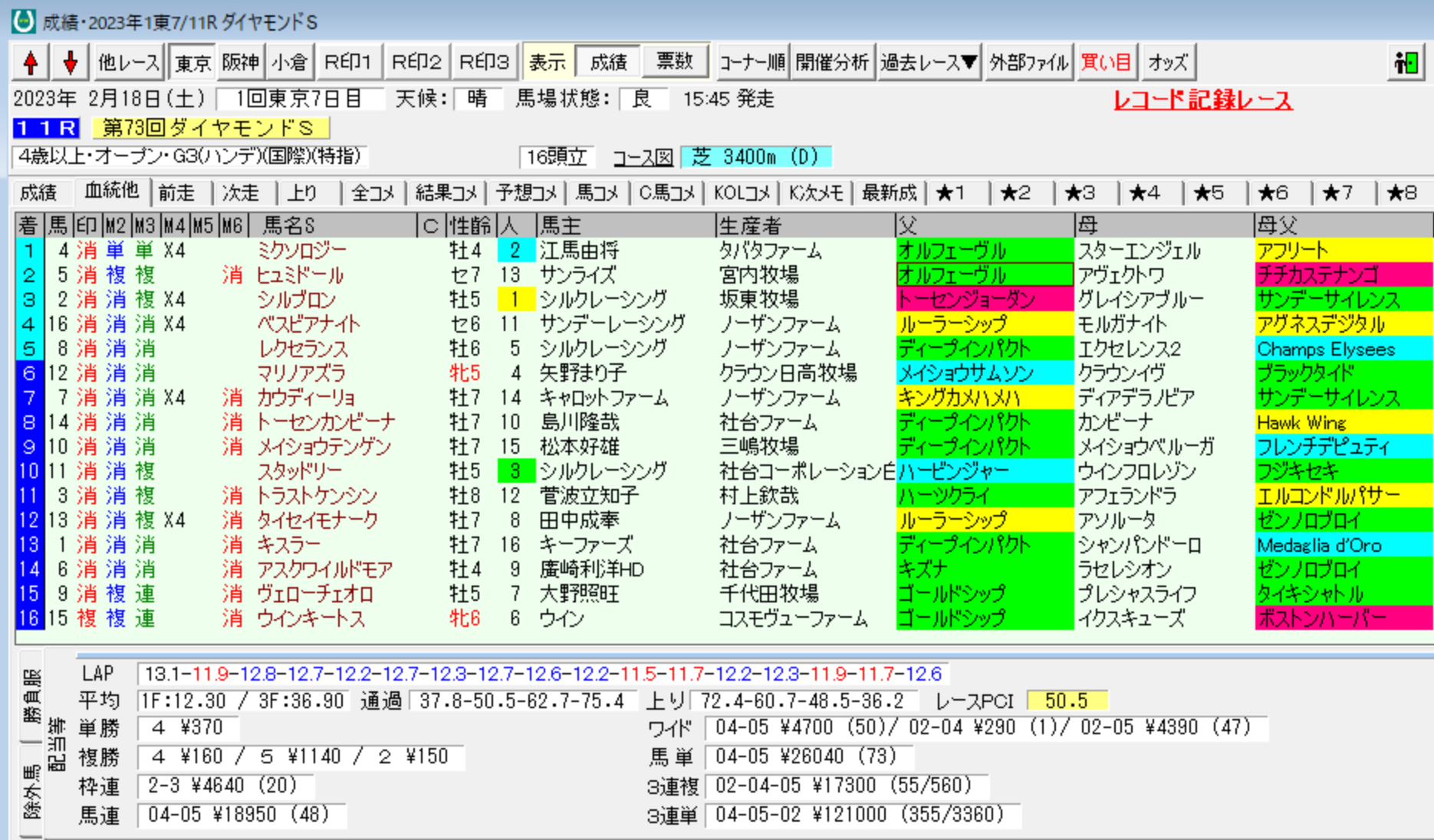This screenshot has height=840, width=1434.
Task: Expand the 過去レース dropdown
Action: click(929, 62)
